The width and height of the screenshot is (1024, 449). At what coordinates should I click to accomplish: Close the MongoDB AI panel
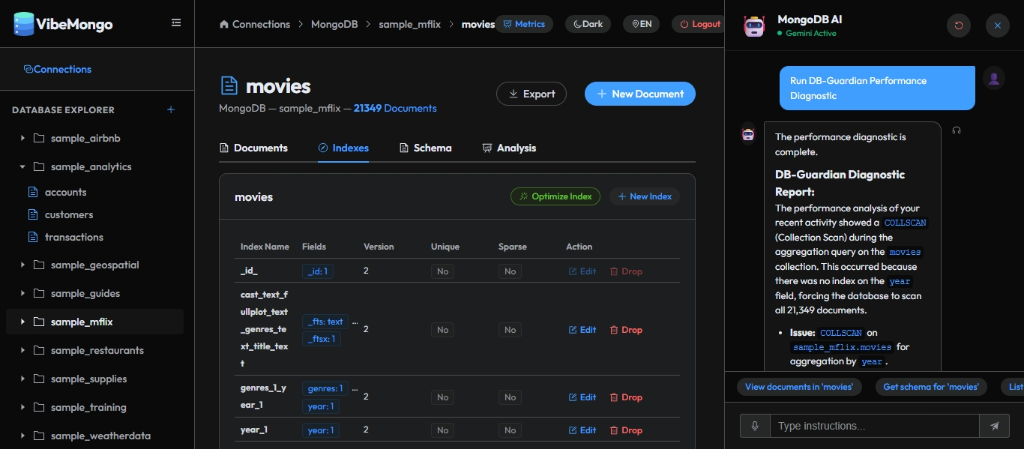click(x=997, y=25)
